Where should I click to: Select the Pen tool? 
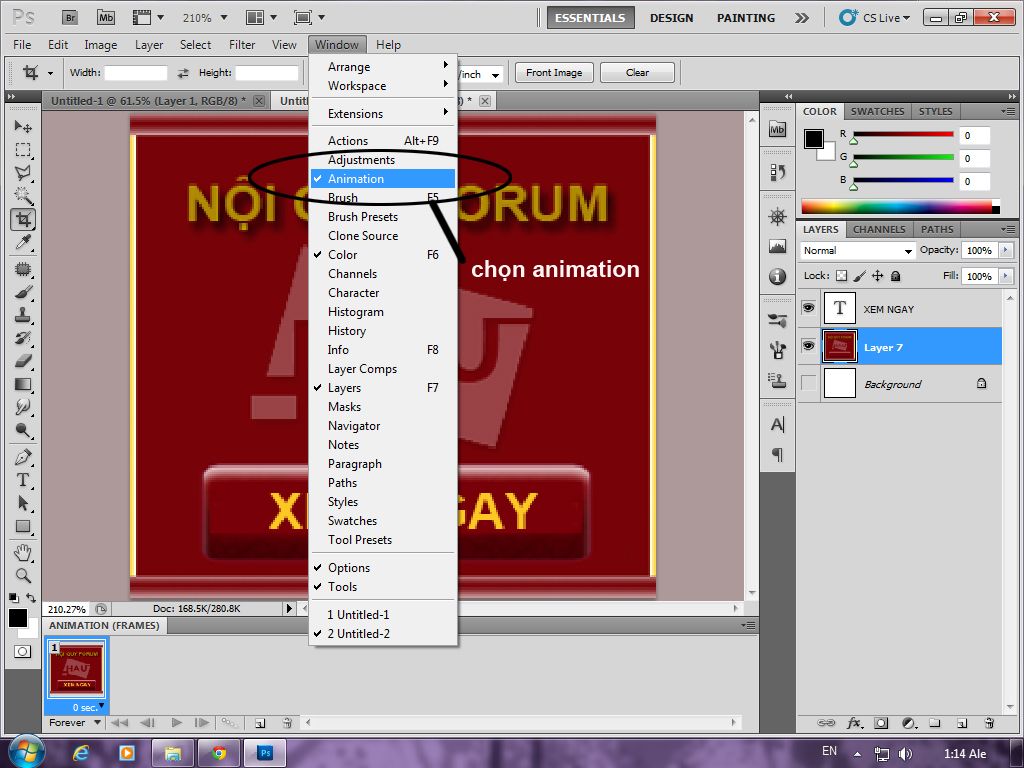tap(23, 456)
